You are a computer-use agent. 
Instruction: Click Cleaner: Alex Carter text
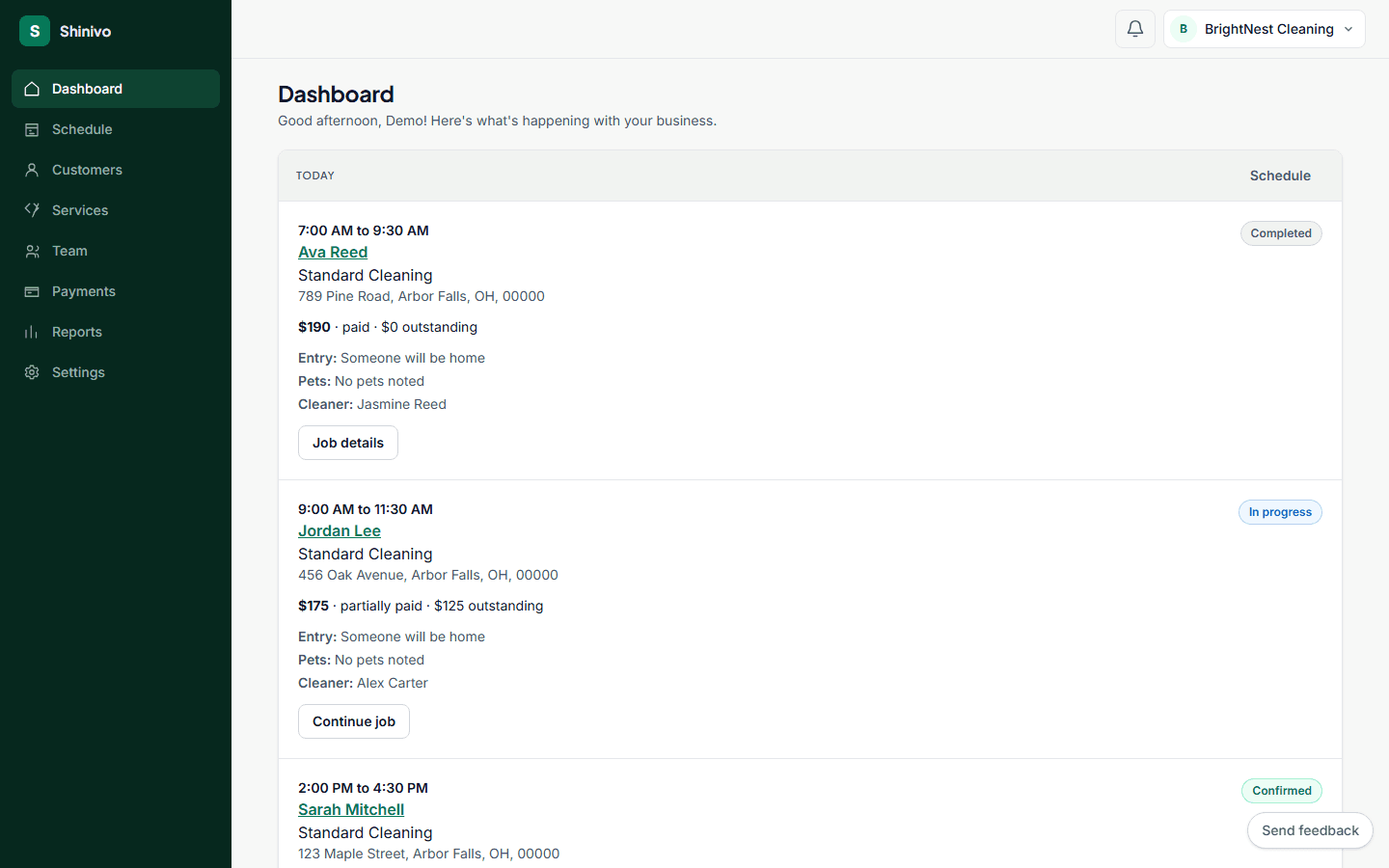click(363, 683)
